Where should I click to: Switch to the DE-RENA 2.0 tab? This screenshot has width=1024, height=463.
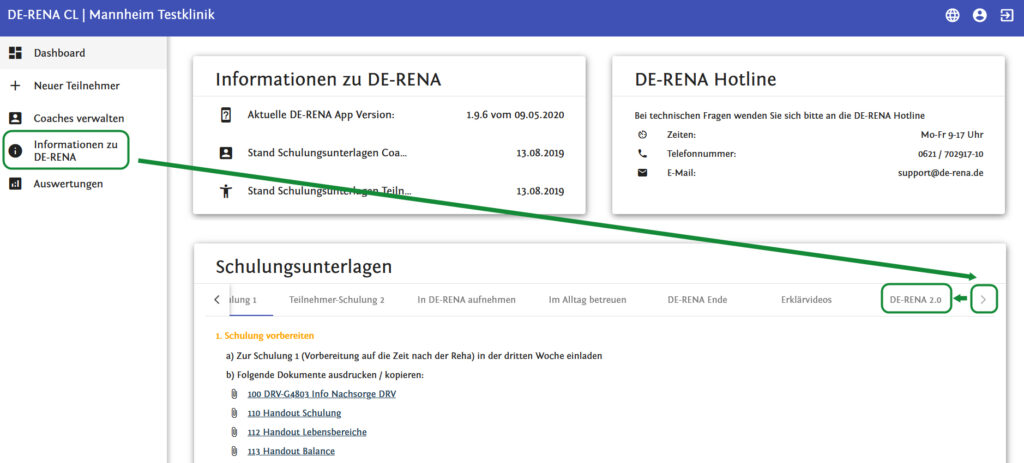(x=915, y=299)
